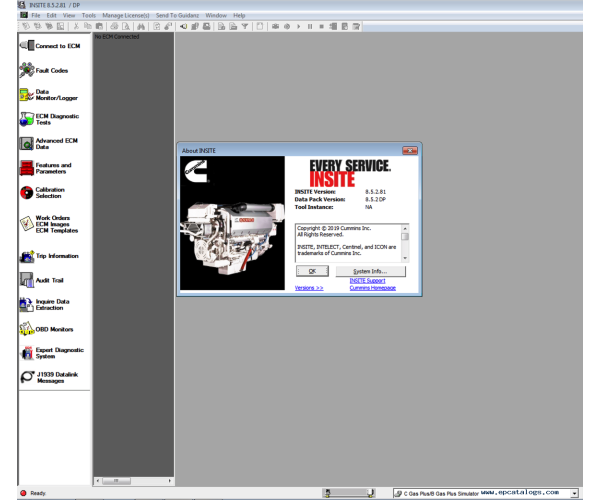This screenshot has width=600, height=500.
Task: Open Inquire Data Extraction
Action: click(x=44, y=305)
